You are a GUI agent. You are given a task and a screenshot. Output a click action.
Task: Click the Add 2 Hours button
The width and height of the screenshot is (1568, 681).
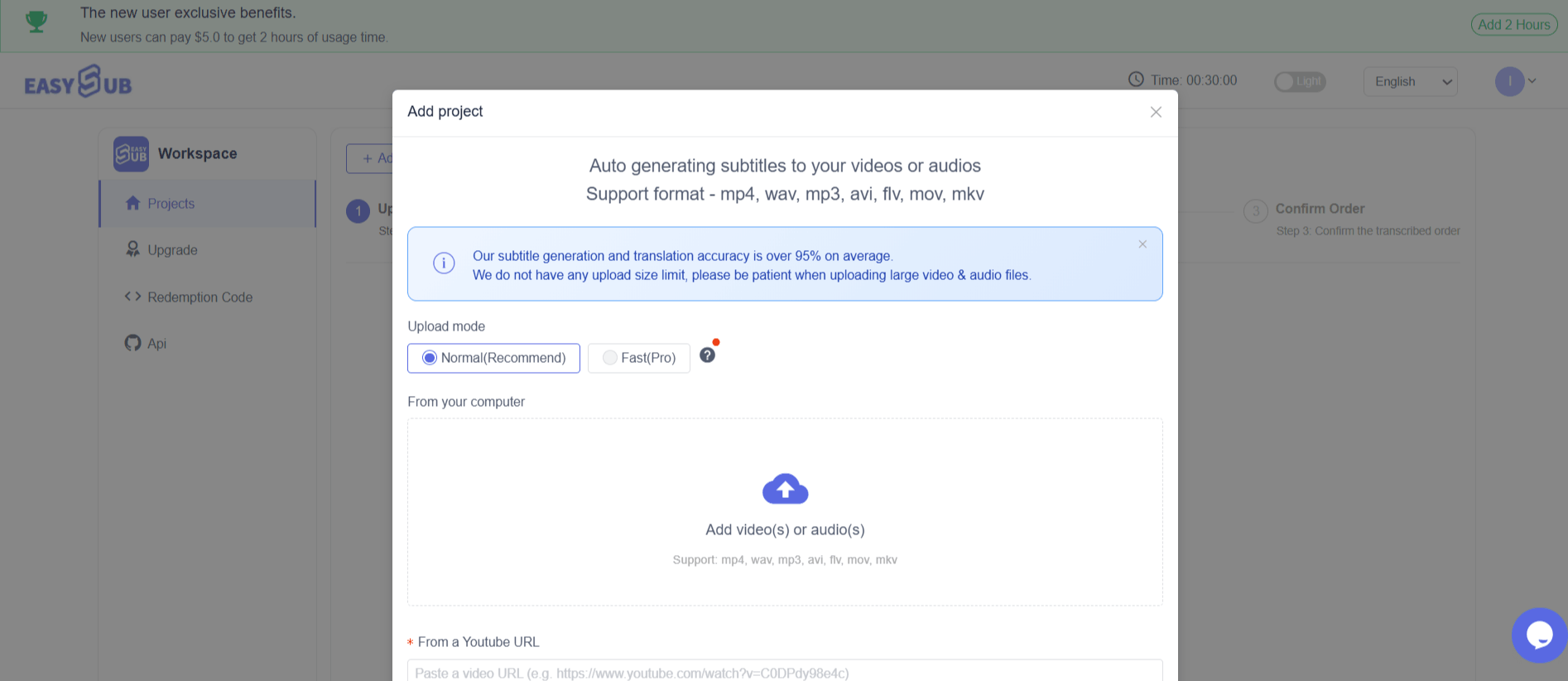tap(1513, 25)
